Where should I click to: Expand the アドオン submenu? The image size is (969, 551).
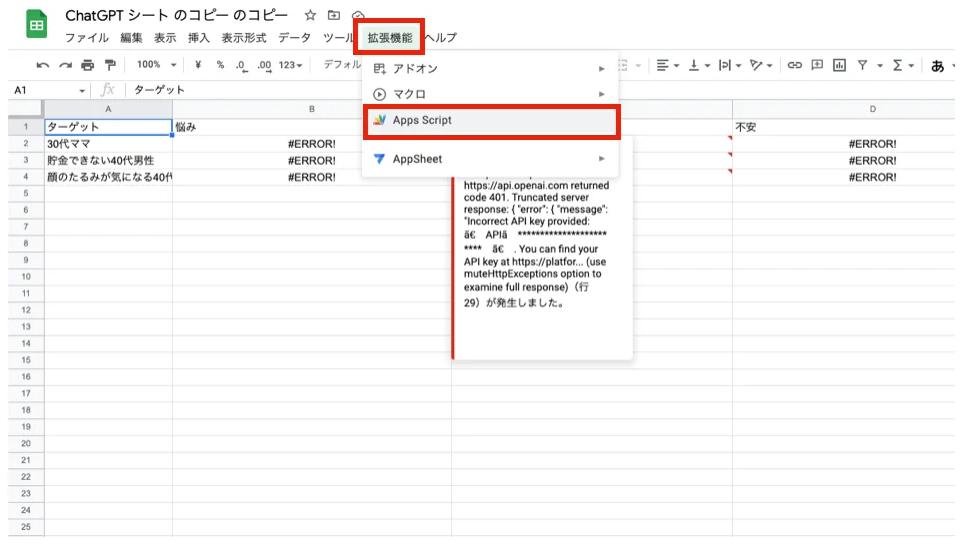tap(490, 69)
